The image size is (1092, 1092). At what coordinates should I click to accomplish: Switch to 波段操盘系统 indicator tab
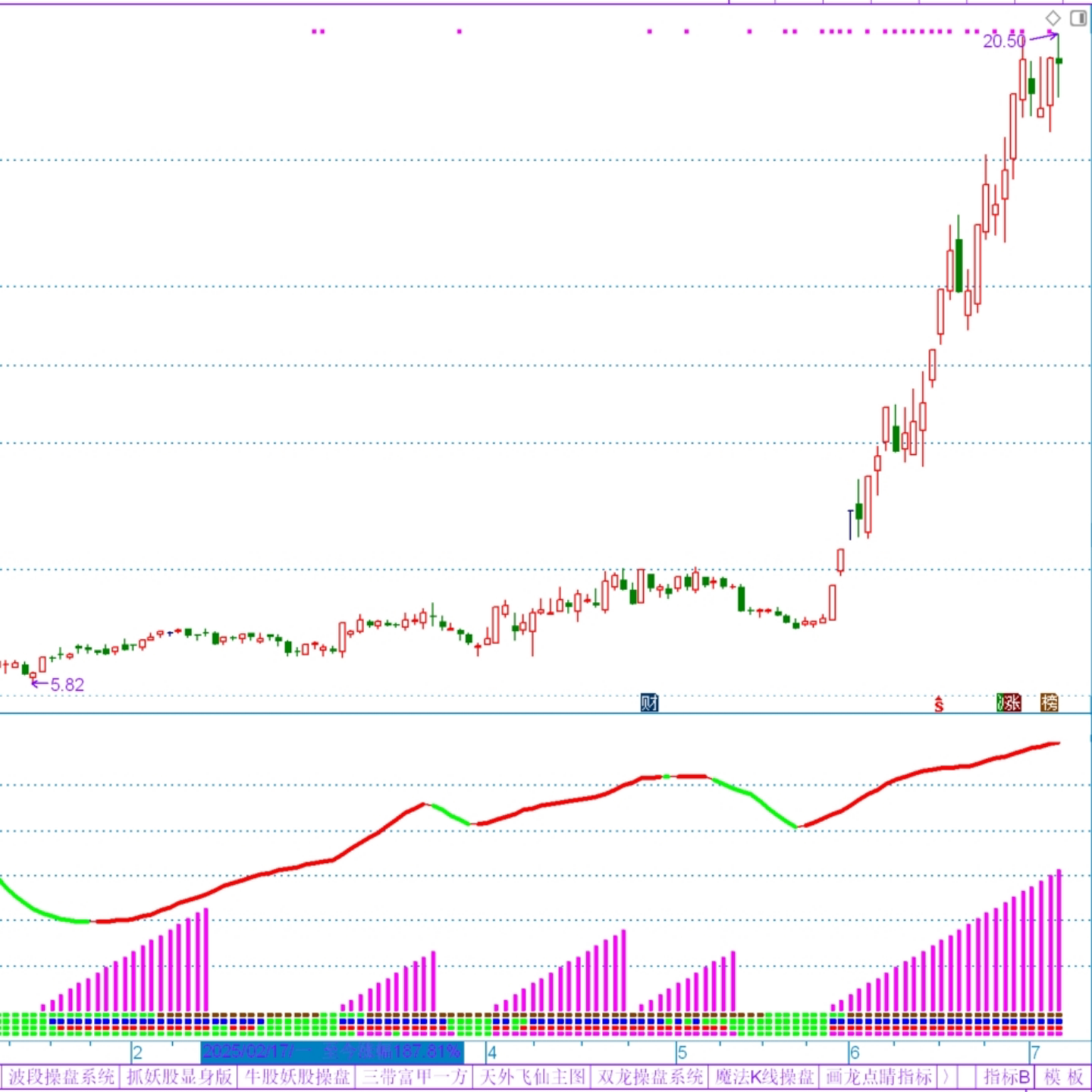pos(61,1077)
